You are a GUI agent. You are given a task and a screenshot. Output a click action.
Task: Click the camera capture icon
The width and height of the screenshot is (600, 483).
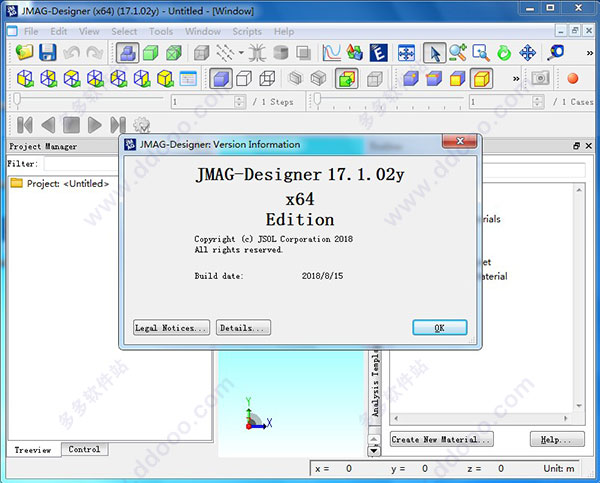click(x=540, y=78)
